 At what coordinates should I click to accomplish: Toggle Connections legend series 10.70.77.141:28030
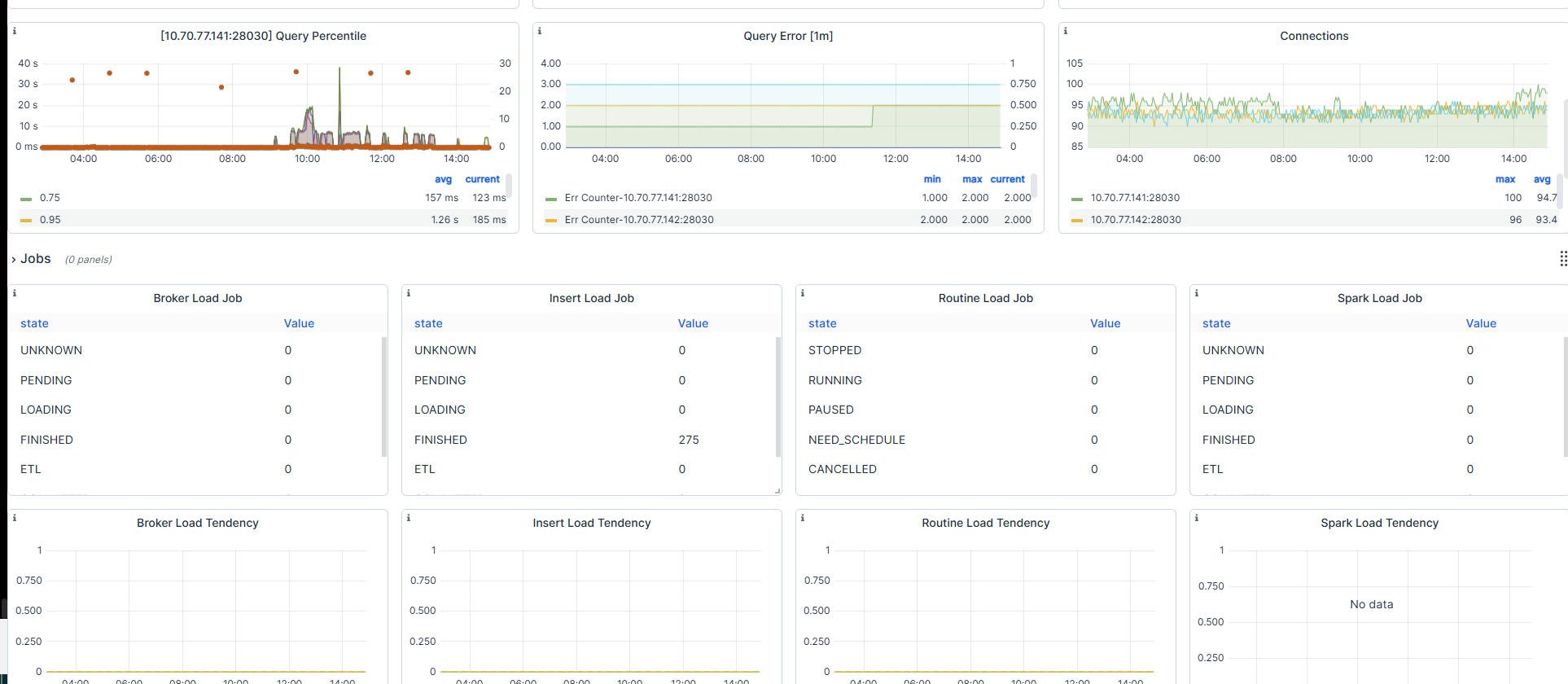[1135, 198]
